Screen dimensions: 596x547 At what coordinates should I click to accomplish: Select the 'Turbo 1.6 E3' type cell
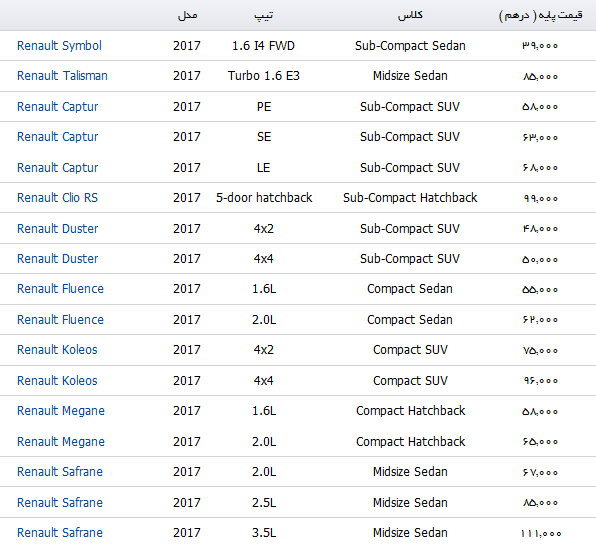[264, 76]
